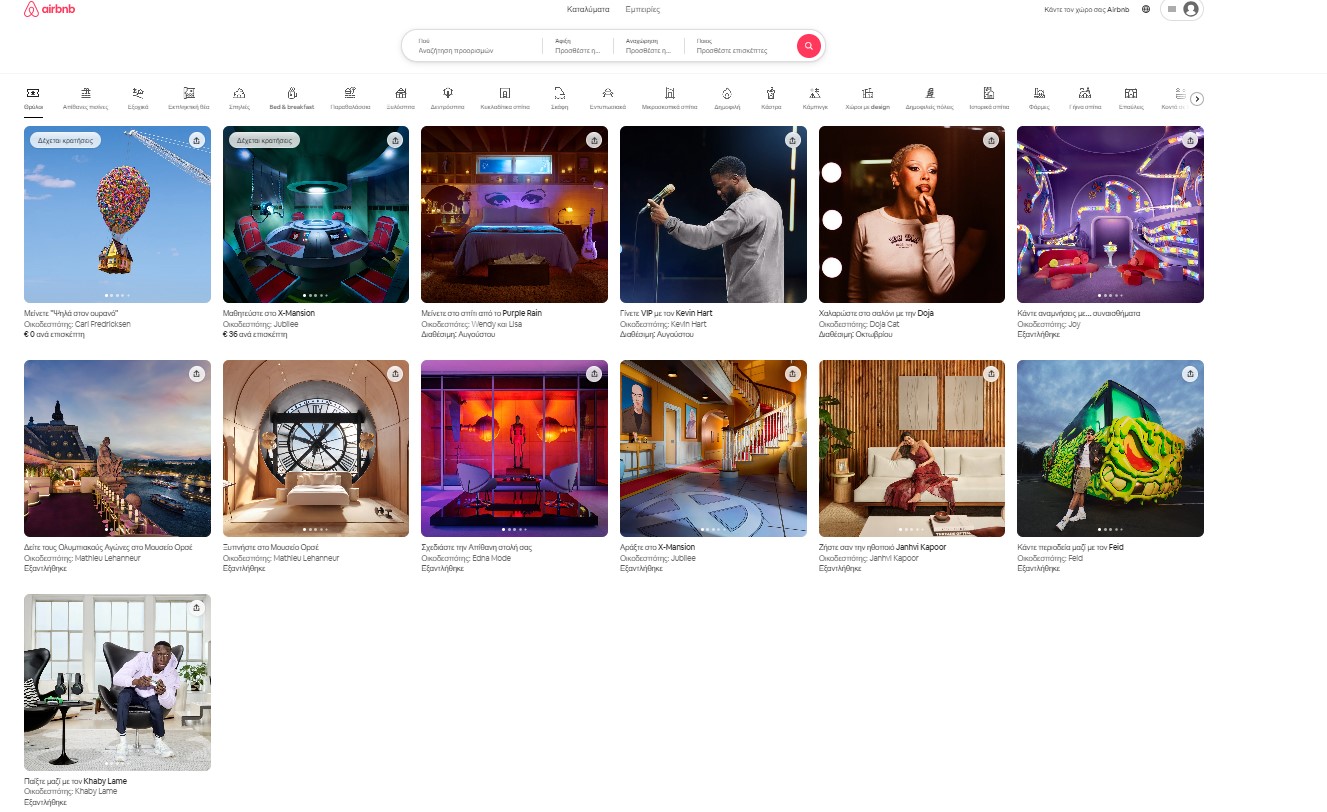The image size is (1327, 812).
Task: Select the Ξυλόσπιτα category
Action: 400,97
